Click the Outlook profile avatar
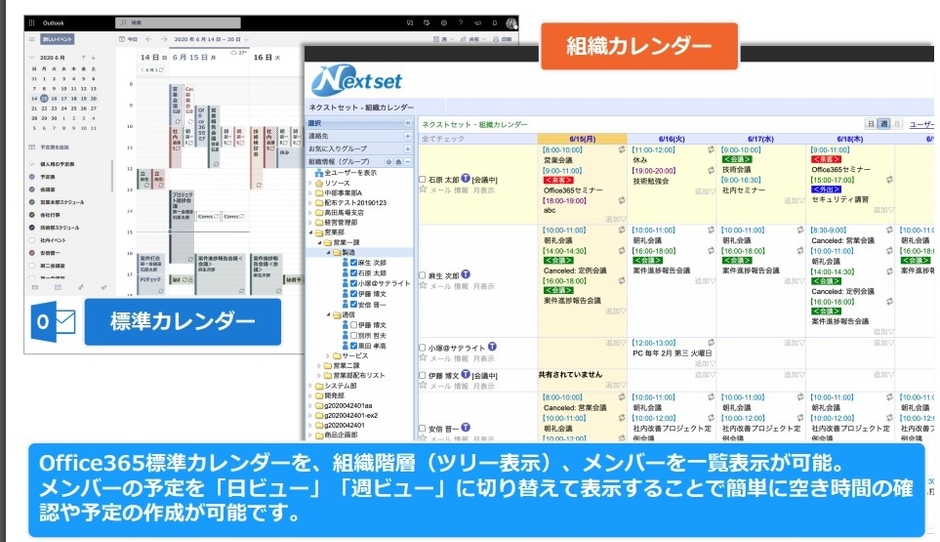This screenshot has height=542, width=940. tap(511, 23)
